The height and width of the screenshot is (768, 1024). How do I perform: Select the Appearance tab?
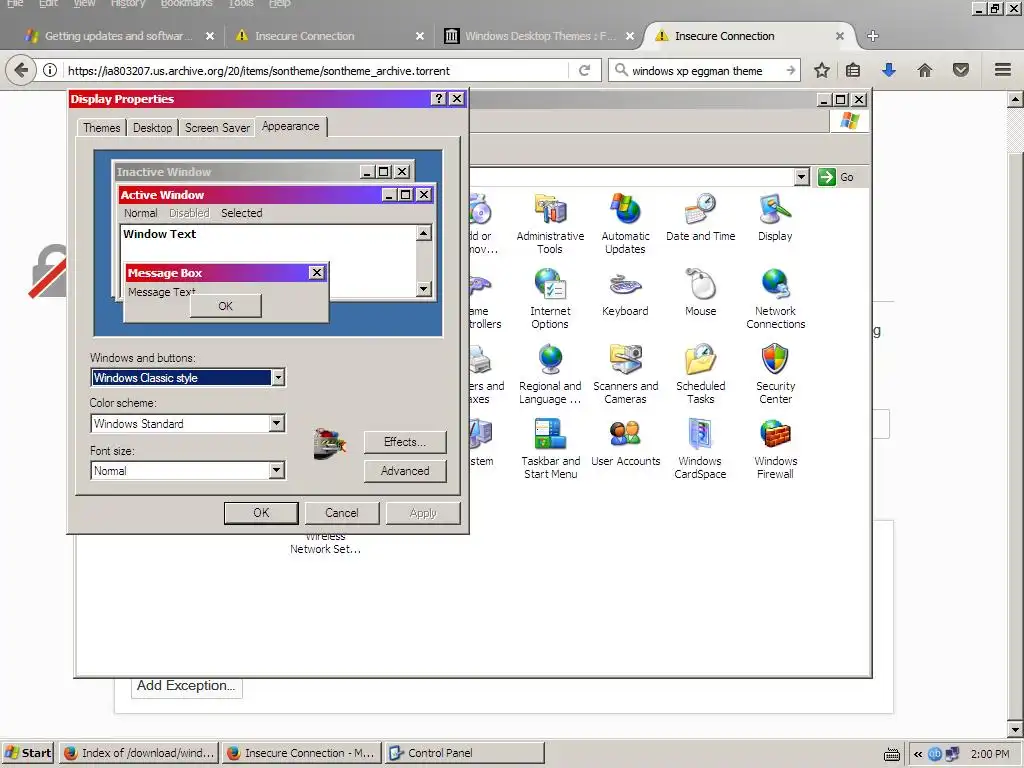[x=291, y=126]
